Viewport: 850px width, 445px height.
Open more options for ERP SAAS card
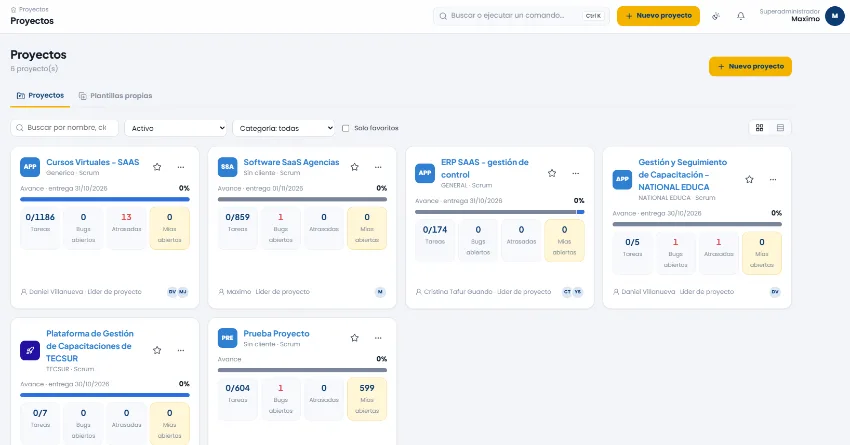click(x=576, y=173)
